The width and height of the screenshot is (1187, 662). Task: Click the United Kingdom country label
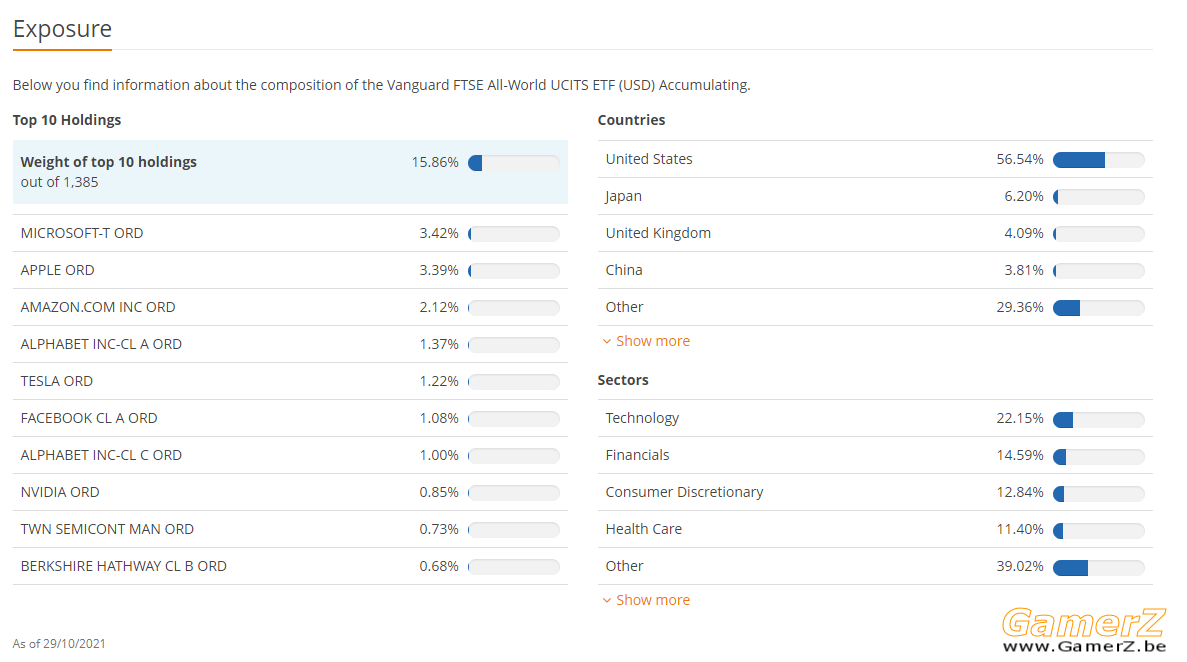(x=658, y=233)
